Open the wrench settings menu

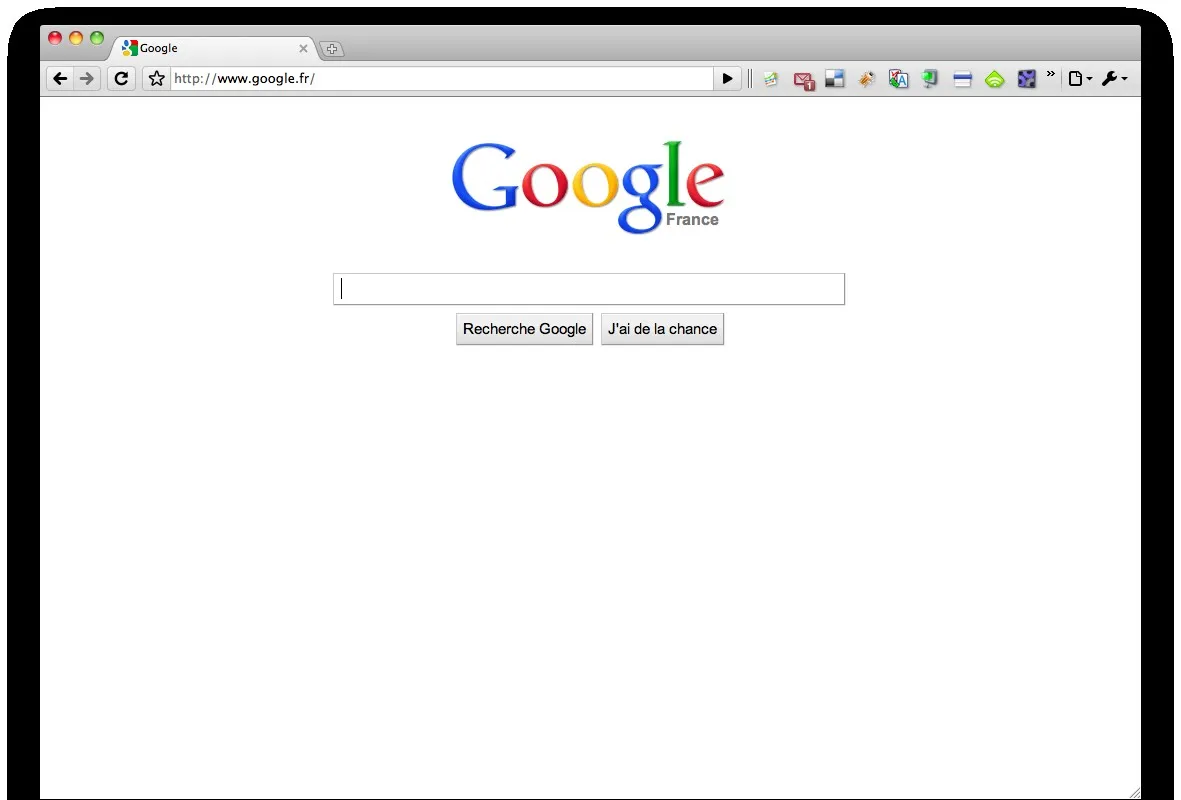(x=1115, y=78)
